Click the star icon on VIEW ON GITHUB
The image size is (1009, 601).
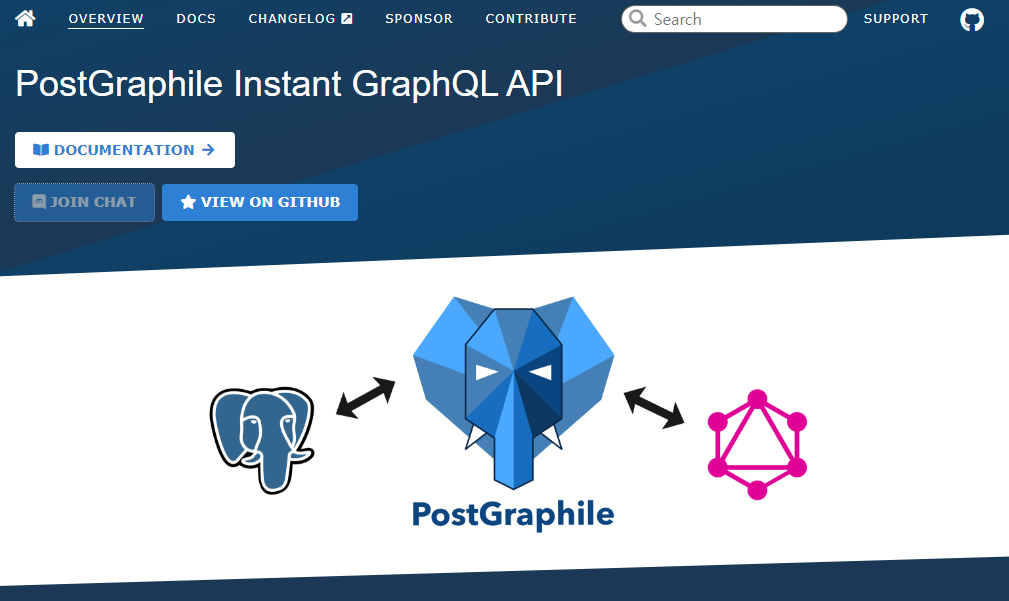coord(188,202)
